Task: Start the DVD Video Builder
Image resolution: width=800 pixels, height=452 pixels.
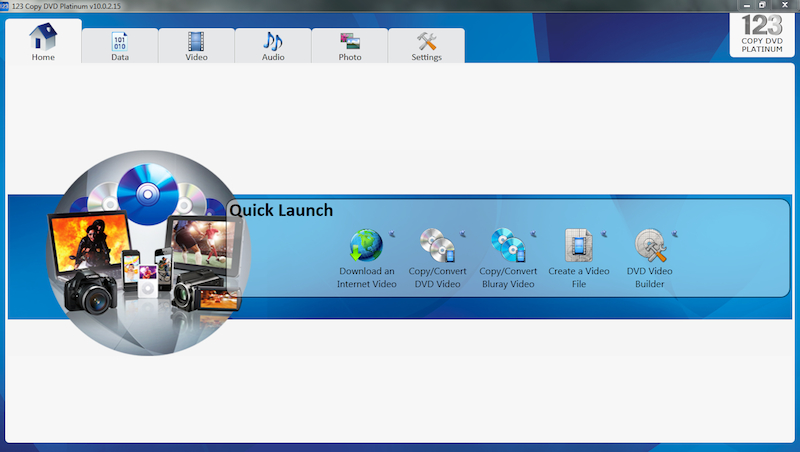Action: 649,259
